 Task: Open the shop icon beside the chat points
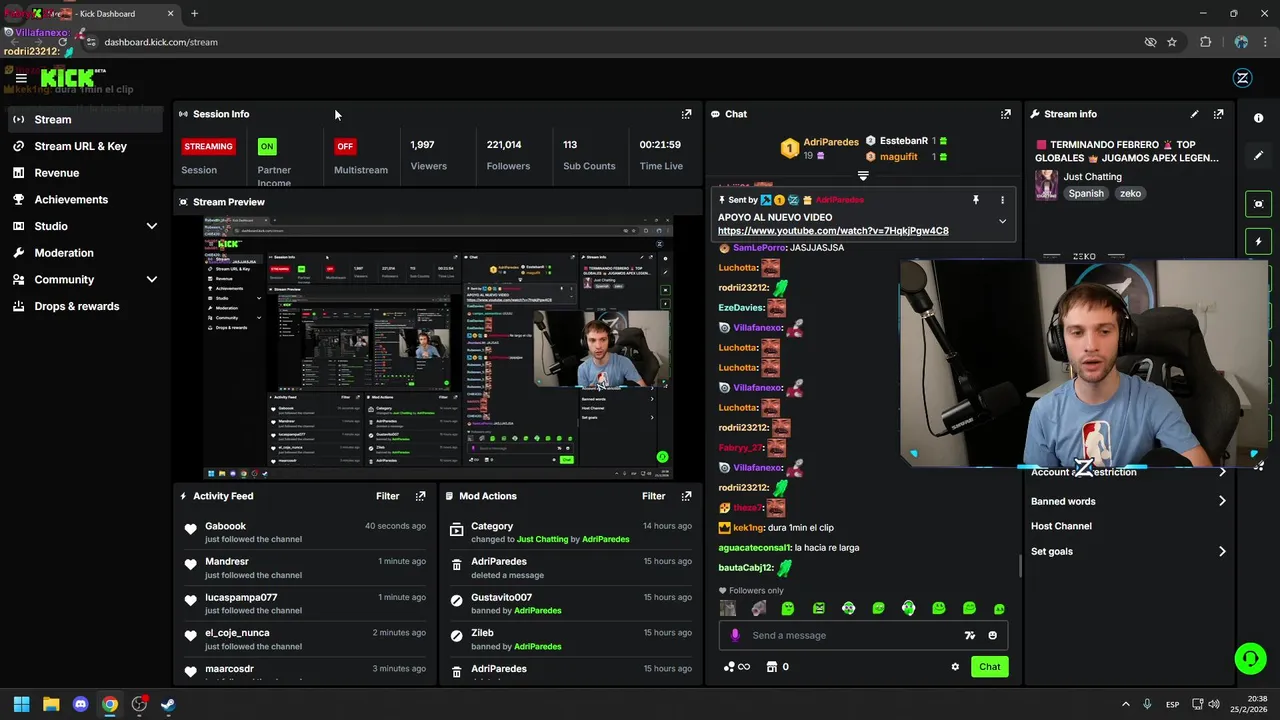coord(772,667)
